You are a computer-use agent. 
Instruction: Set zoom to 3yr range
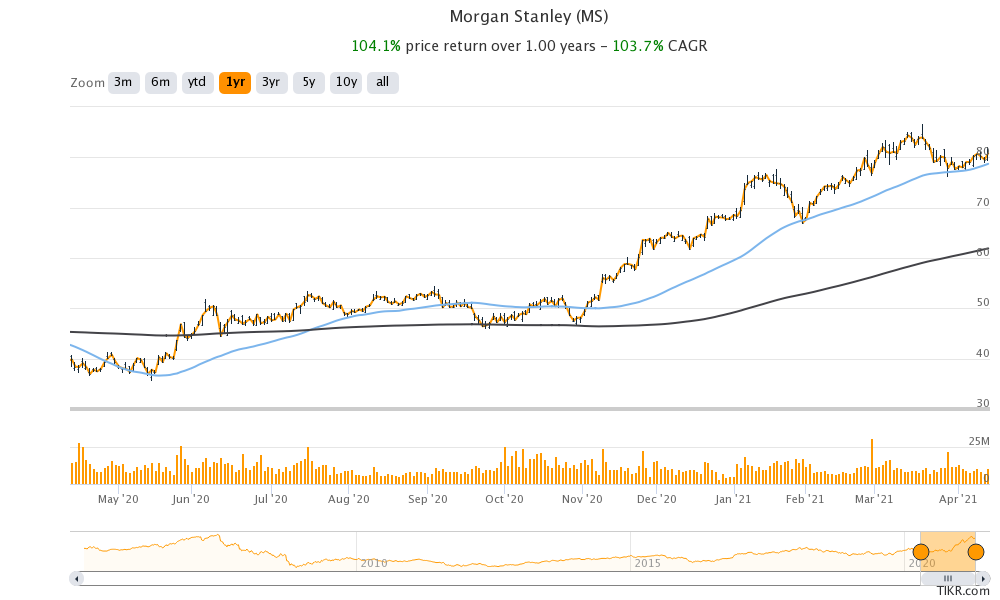(x=272, y=82)
